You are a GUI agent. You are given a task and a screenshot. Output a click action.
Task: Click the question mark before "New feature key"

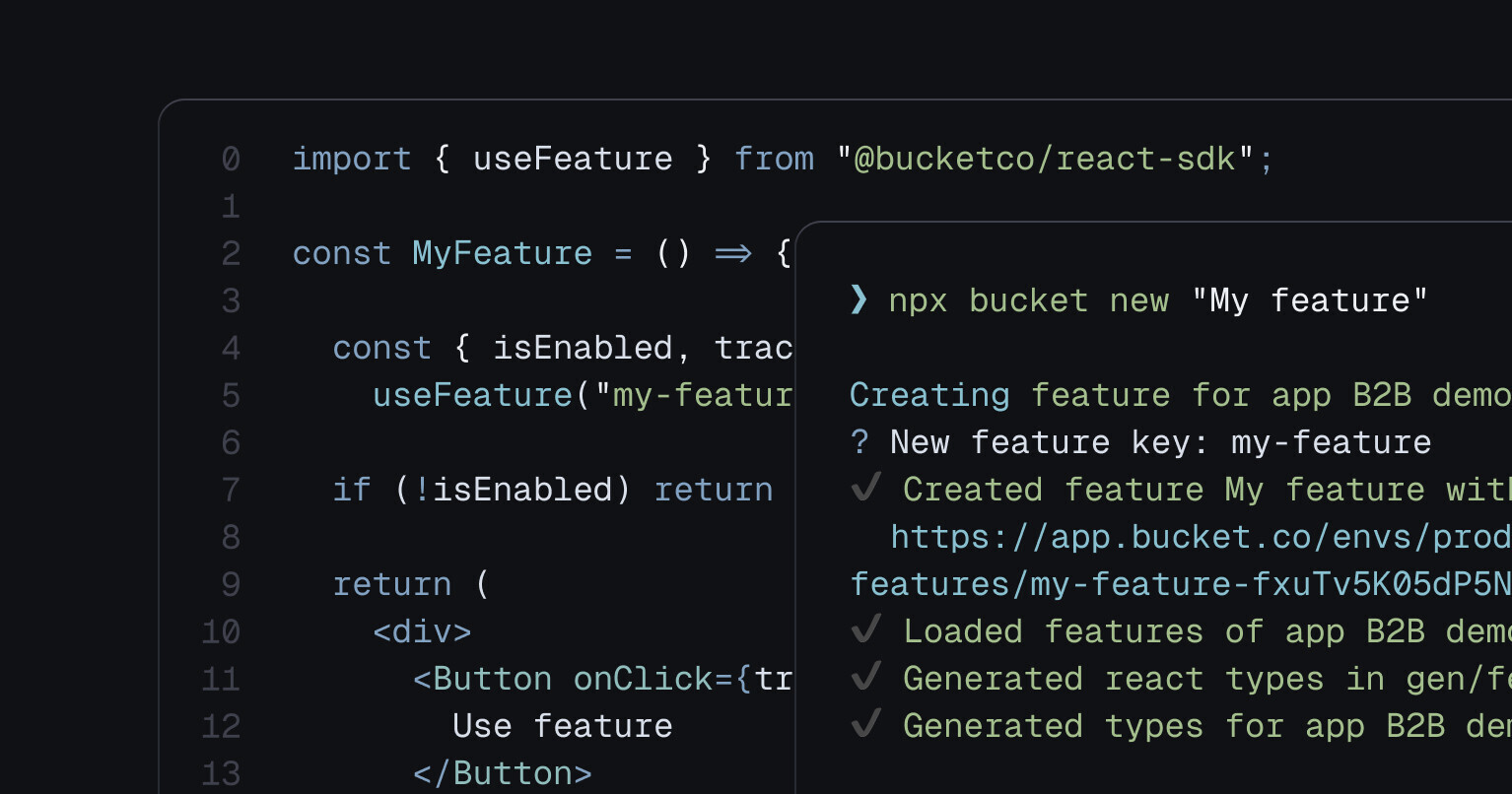[859, 442]
